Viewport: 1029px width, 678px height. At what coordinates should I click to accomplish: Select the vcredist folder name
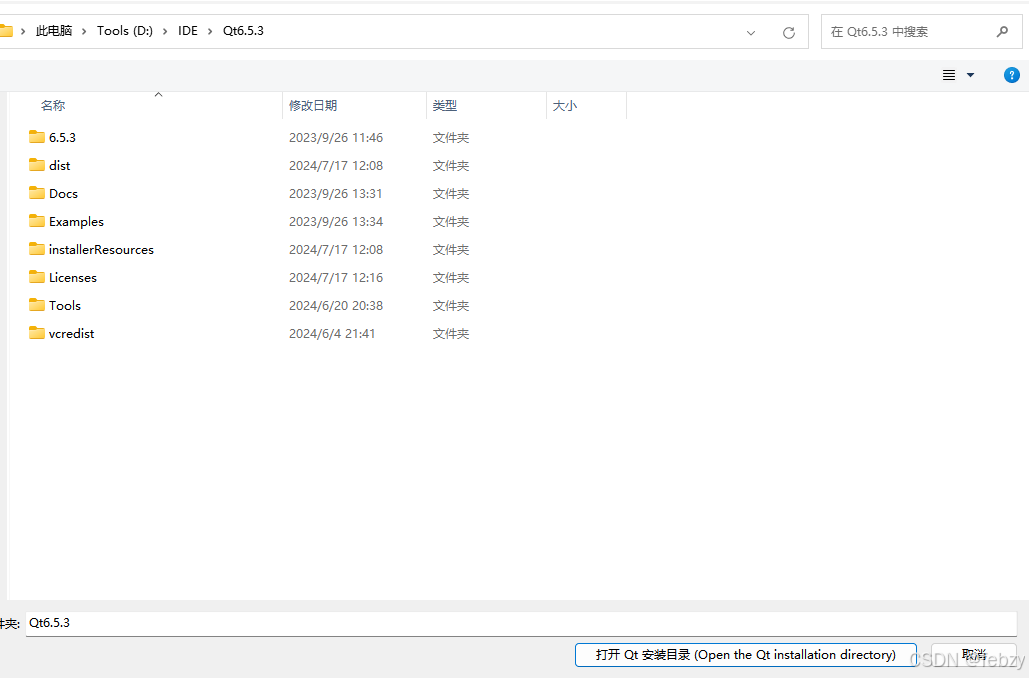pos(72,333)
